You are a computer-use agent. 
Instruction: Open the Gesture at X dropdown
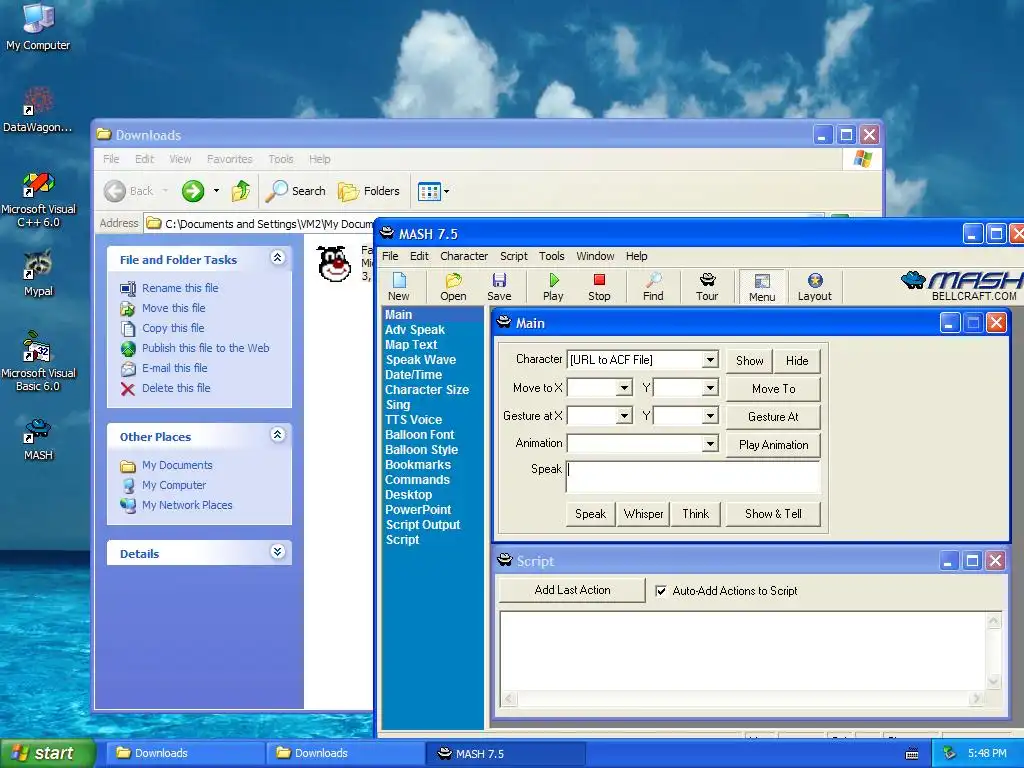point(624,416)
